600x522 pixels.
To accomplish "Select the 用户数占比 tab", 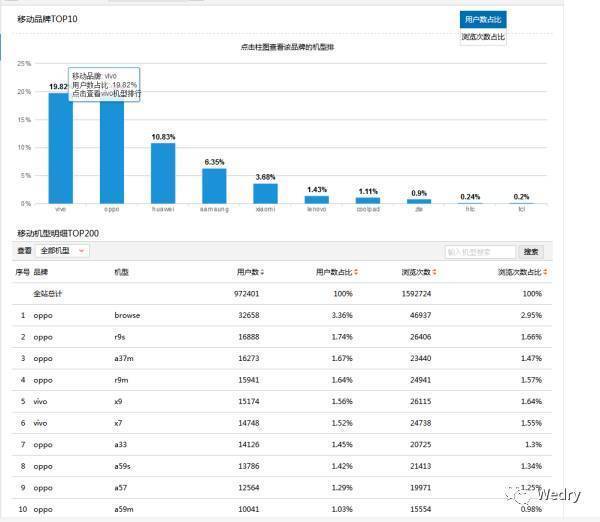I will [x=483, y=20].
